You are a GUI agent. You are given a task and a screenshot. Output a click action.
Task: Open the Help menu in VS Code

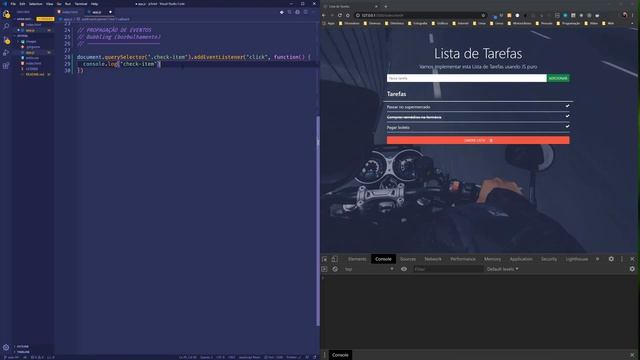(x=94, y=4)
